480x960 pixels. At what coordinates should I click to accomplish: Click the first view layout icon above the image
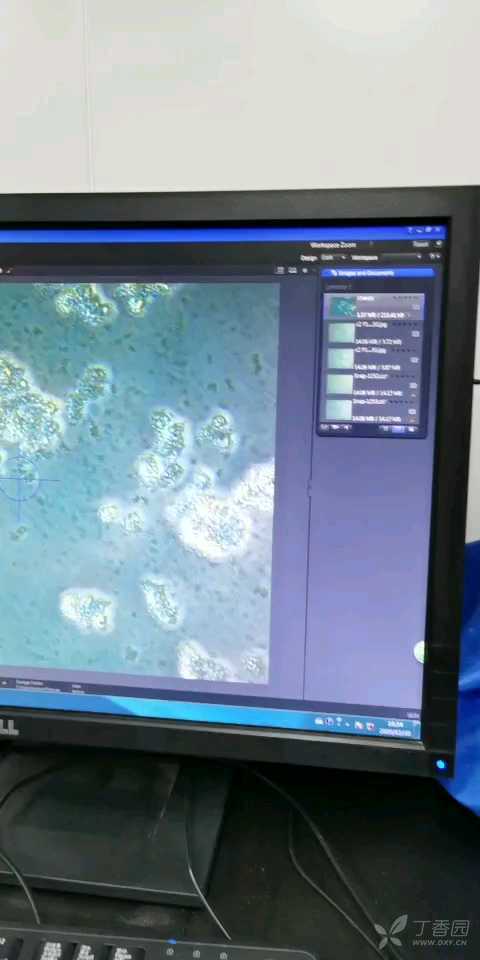tap(280, 270)
